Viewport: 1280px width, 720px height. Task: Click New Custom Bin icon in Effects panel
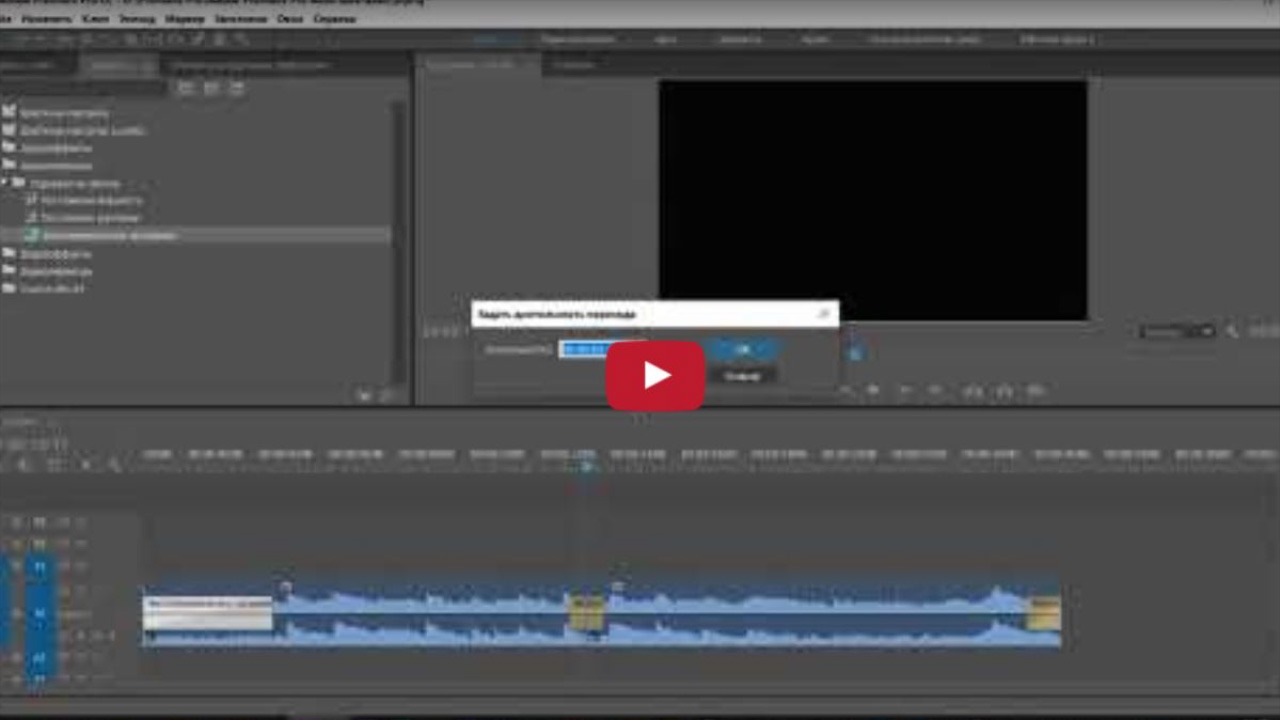[366, 395]
